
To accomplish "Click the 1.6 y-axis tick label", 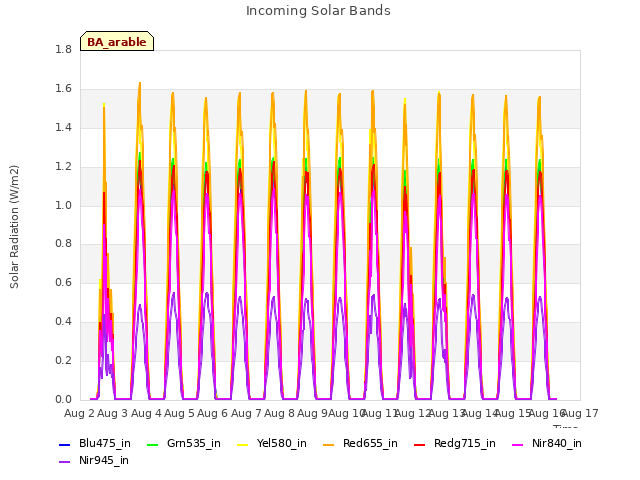I will (x=63, y=89).
